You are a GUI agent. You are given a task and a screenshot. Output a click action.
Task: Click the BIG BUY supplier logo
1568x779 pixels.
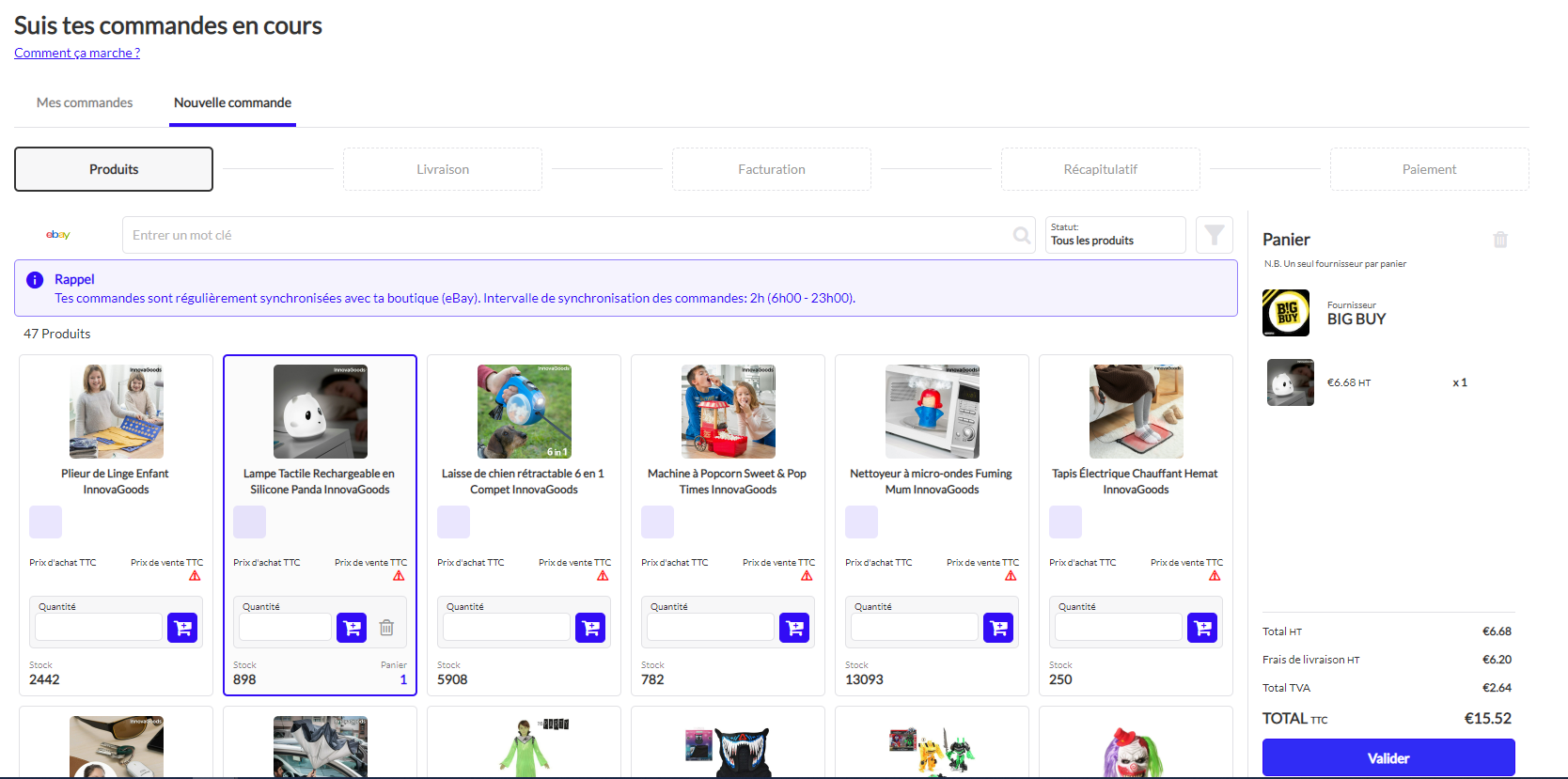coord(1286,313)
